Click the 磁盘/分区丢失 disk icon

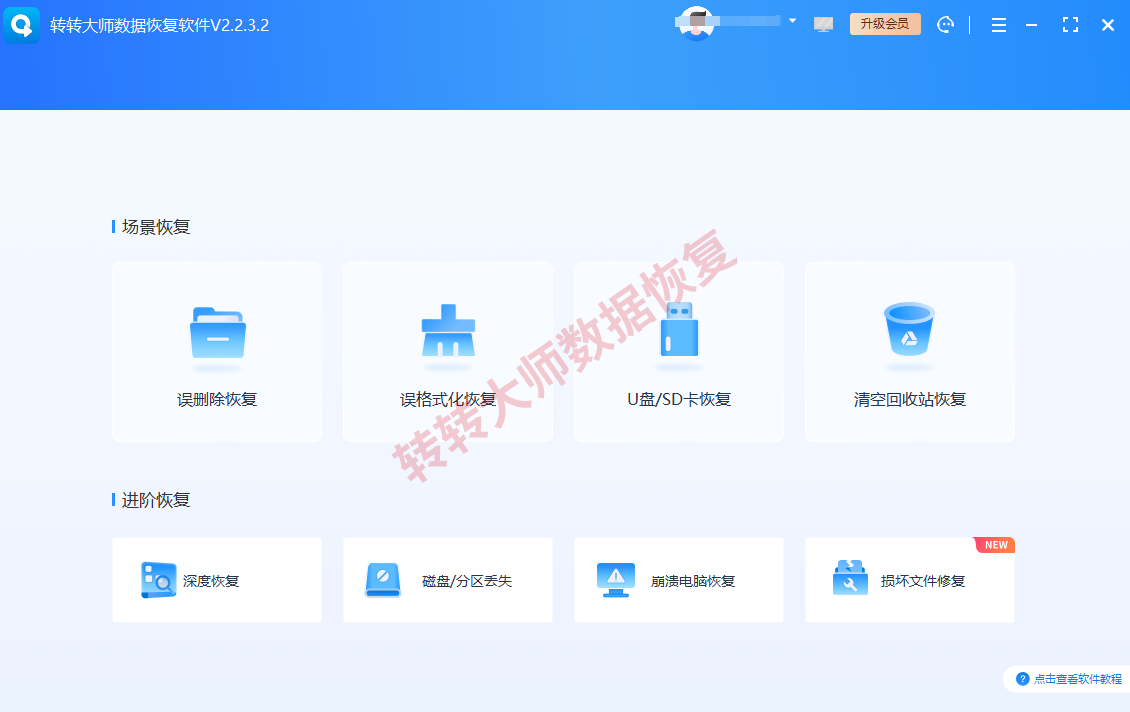click(383, 580)
